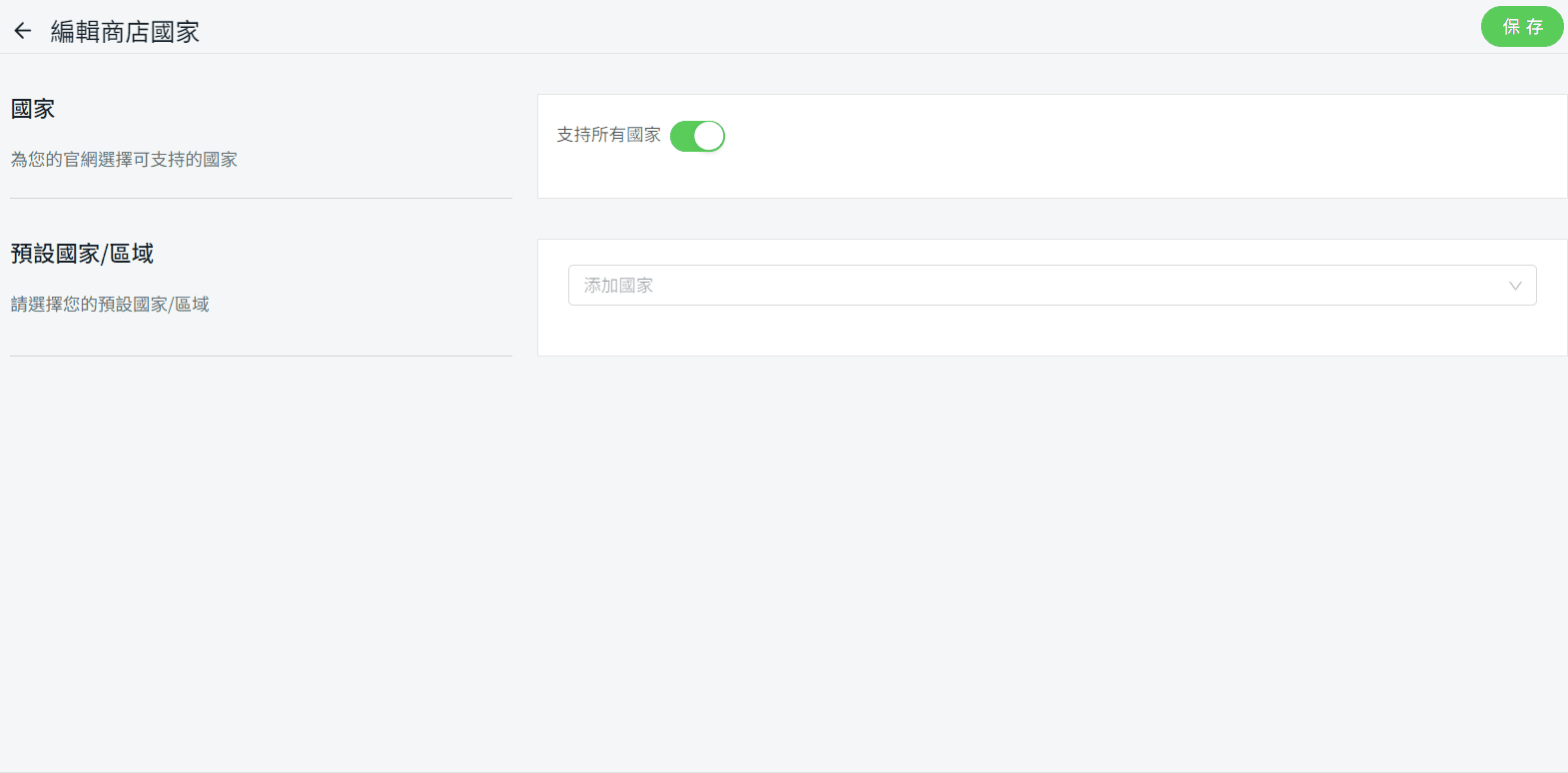Click description 為您的官網選擇可支持的國家

coord(124,160)
